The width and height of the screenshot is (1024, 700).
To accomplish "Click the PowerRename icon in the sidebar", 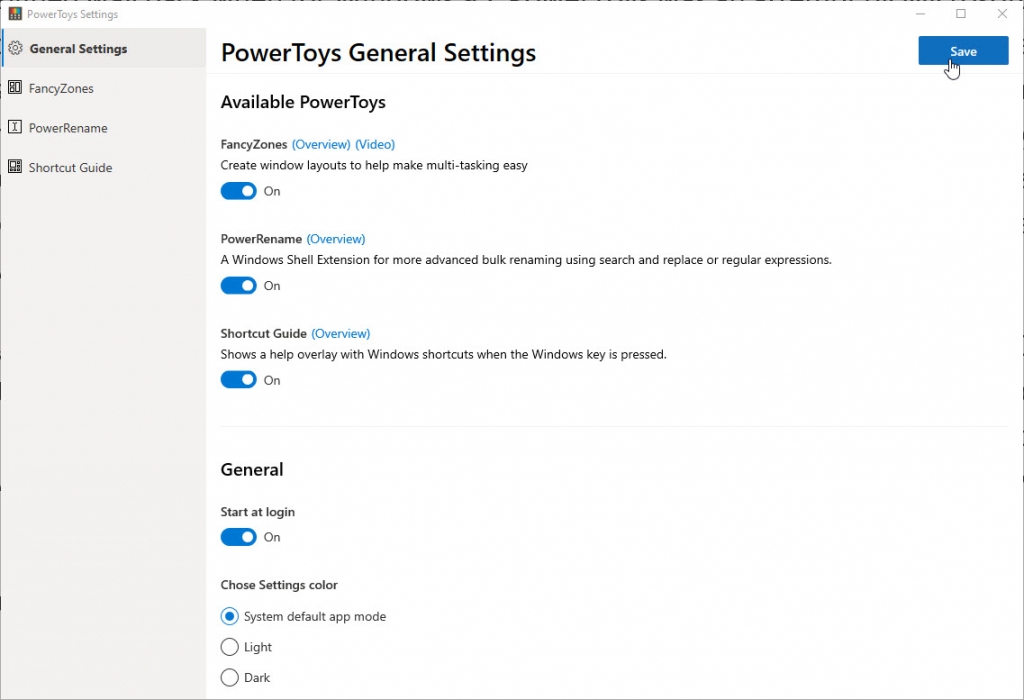I will pos(14,127).
